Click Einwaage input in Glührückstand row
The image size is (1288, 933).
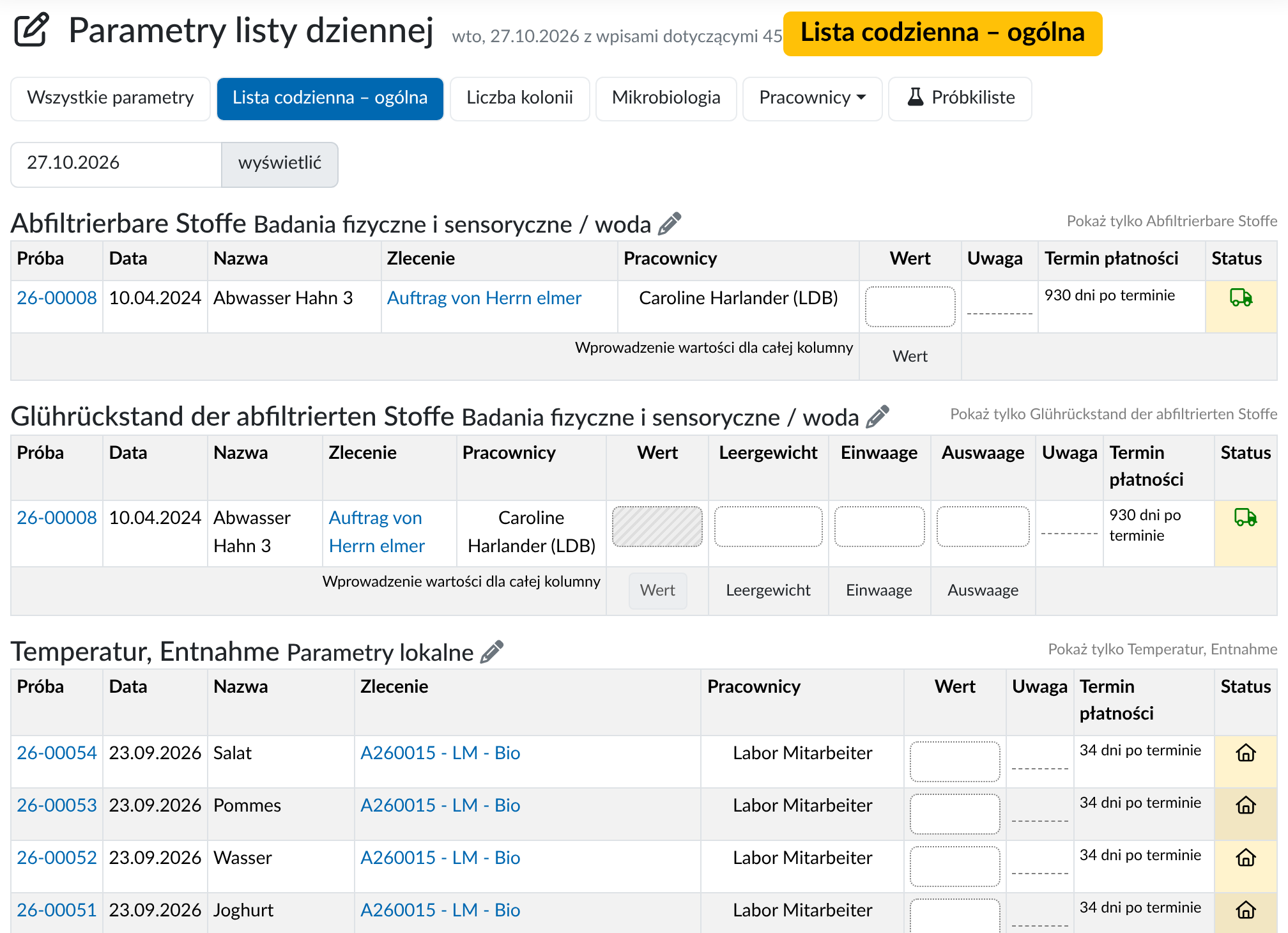(880, 527)
